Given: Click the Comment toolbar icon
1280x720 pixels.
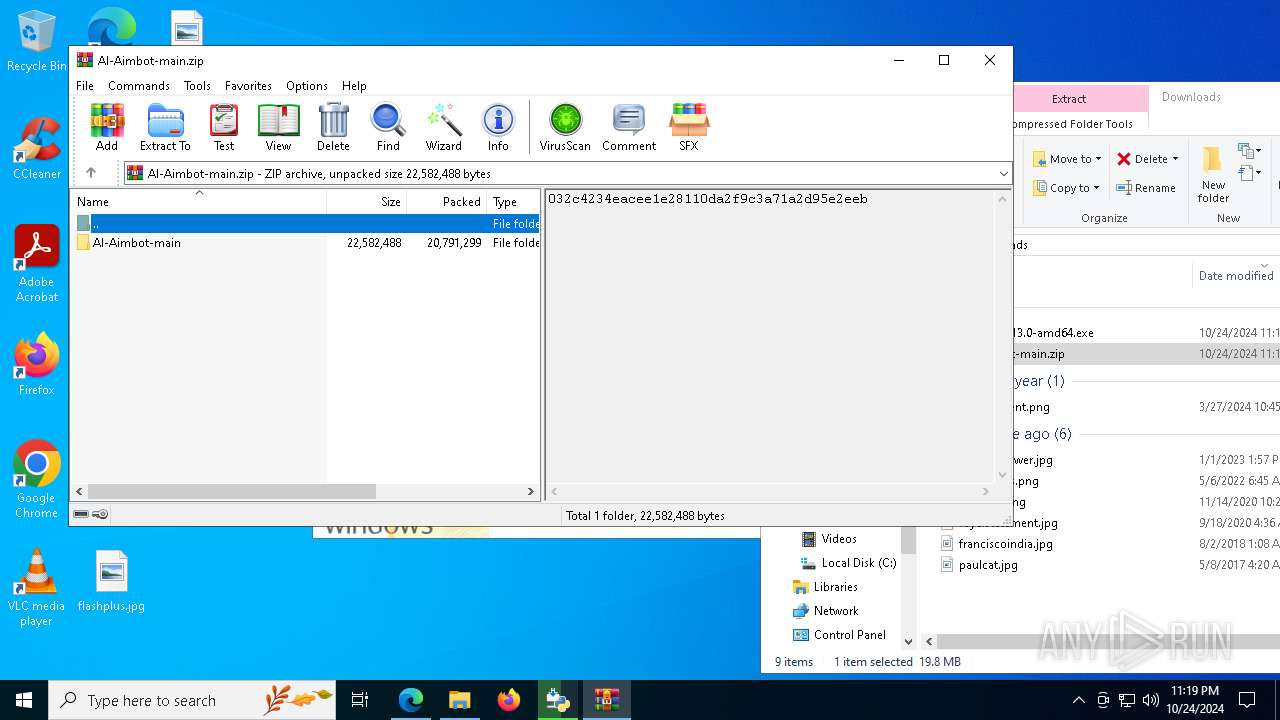Looking at the screenshot, I should (629, 127).
